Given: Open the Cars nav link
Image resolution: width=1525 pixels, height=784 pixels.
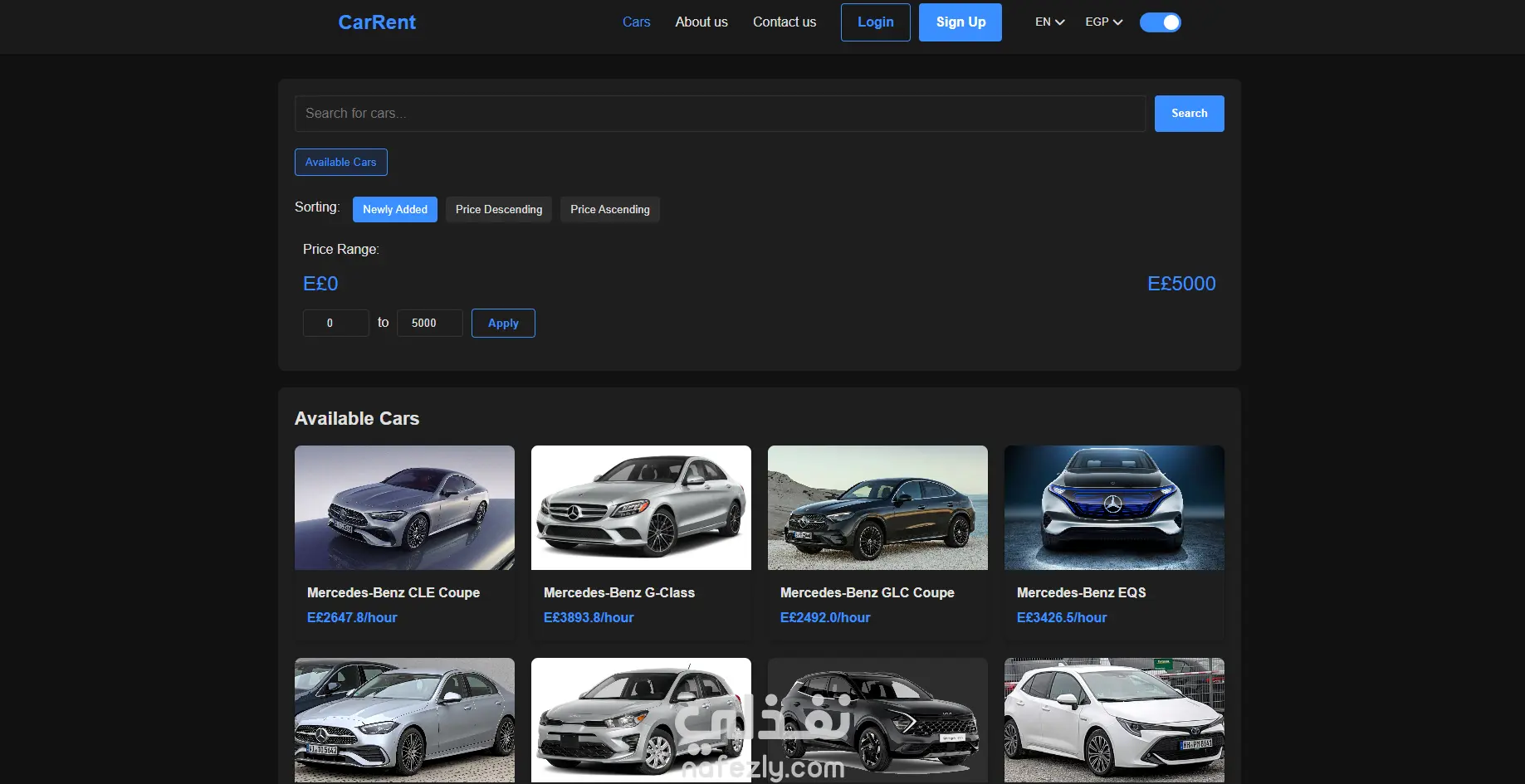Looking at the screenshot, I should pyautogui.click(x=636, y=22).
